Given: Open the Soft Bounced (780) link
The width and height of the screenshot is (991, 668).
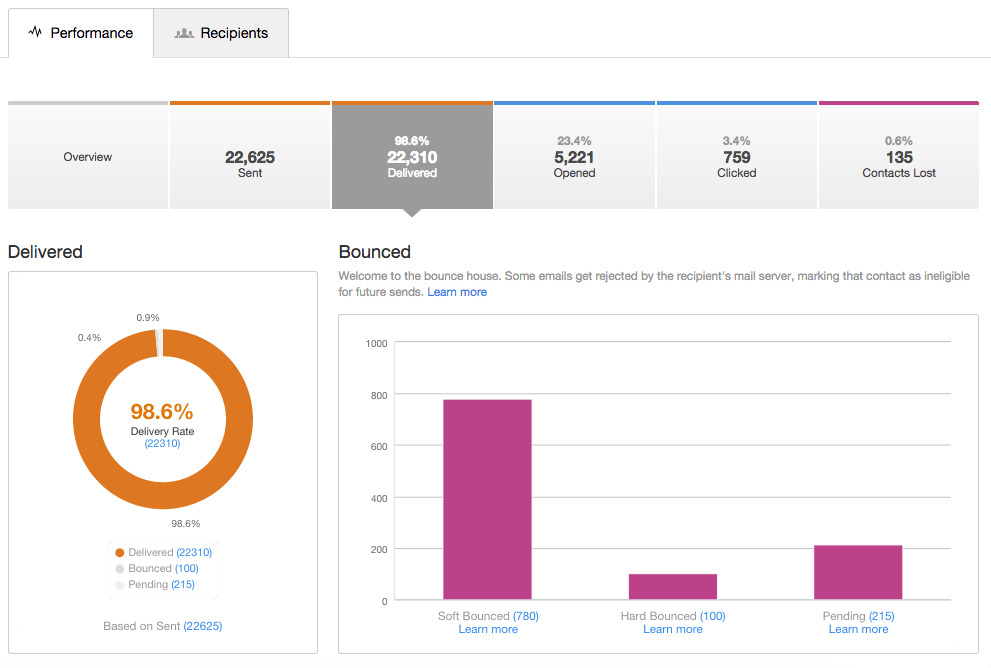Looking at the screenshot, I should click(x=489, y=616).
